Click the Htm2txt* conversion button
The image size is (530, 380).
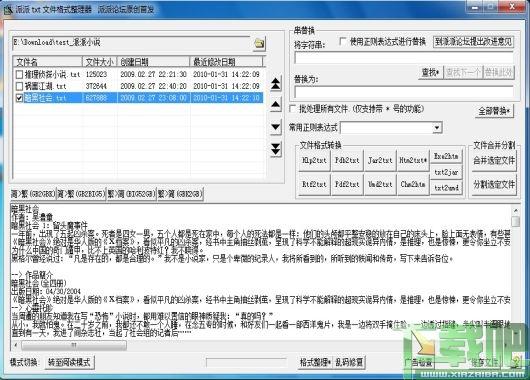coord(413,160)
